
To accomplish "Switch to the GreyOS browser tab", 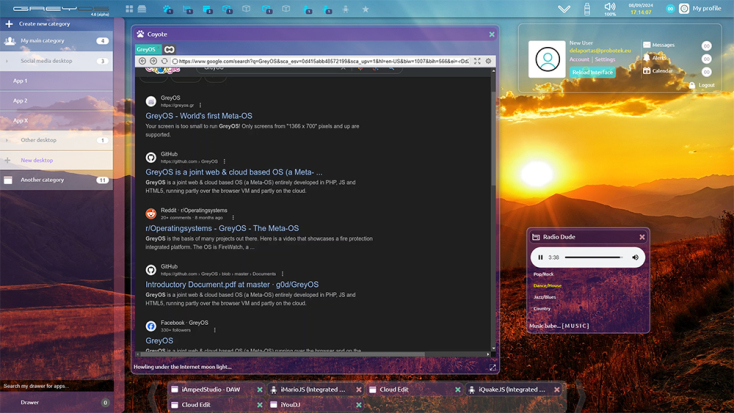I will pyautogui.click(x=147, y=49).
